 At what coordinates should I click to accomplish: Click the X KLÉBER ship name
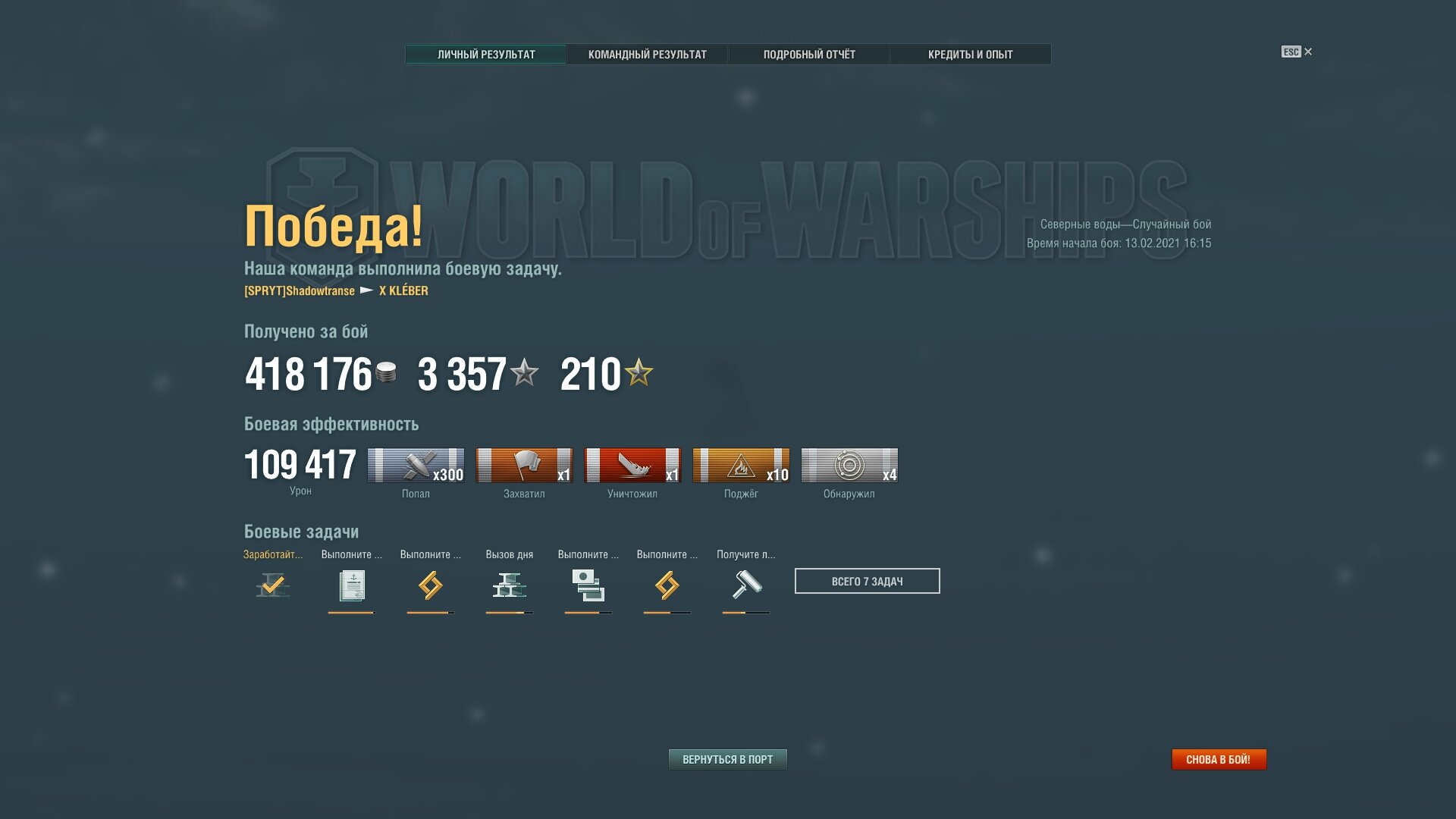[x=403, y=290]
